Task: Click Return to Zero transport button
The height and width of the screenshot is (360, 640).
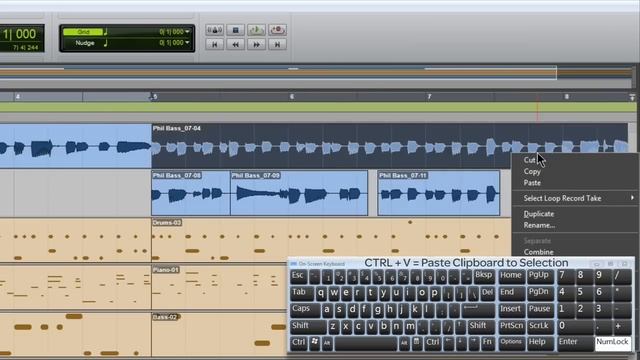Action: pyautogui.click(x=215, y=44)
